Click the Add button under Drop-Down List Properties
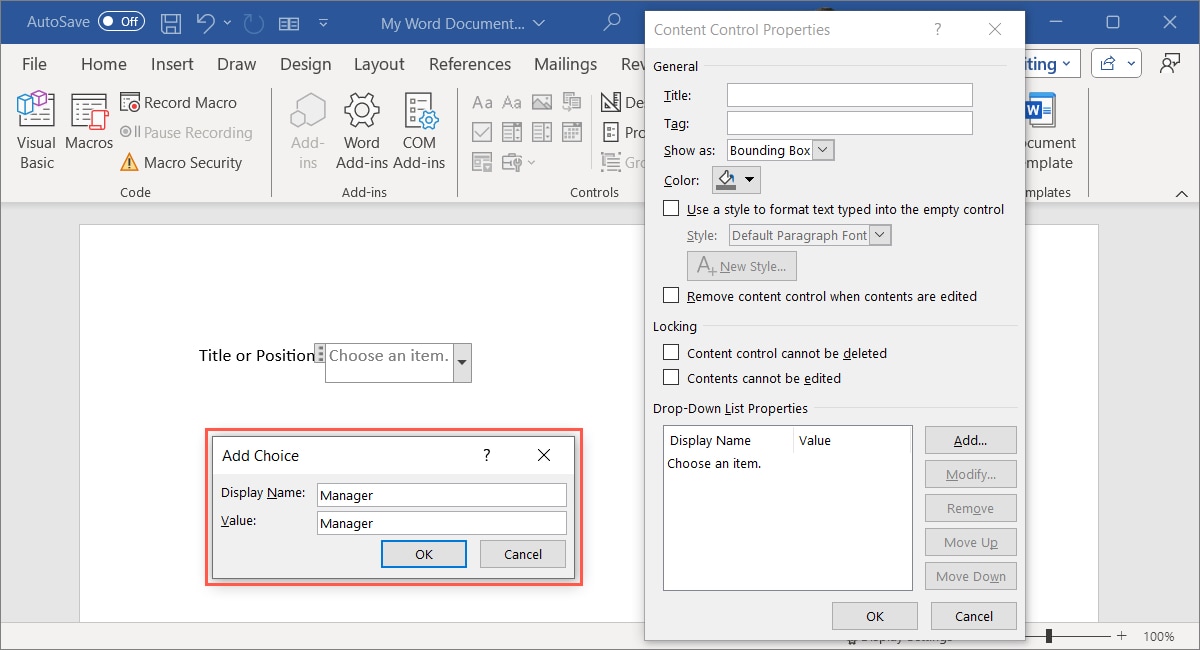The image size is (1200, 650). (970, 439)
